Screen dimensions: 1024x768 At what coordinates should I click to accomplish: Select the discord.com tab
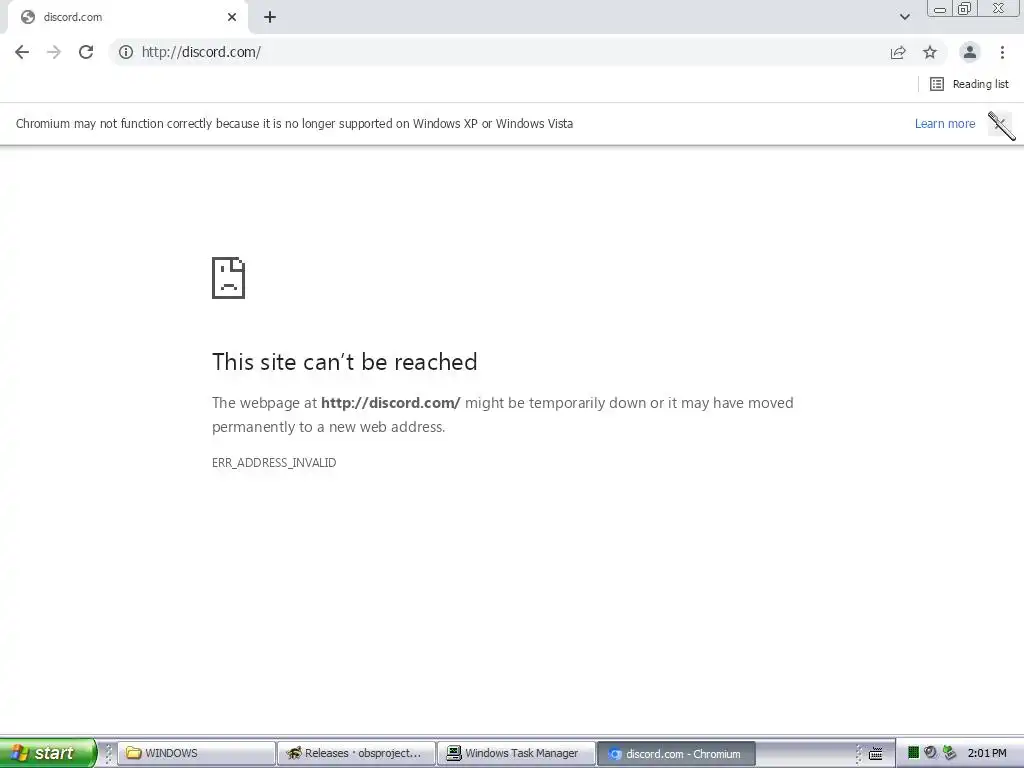[127, 17]
